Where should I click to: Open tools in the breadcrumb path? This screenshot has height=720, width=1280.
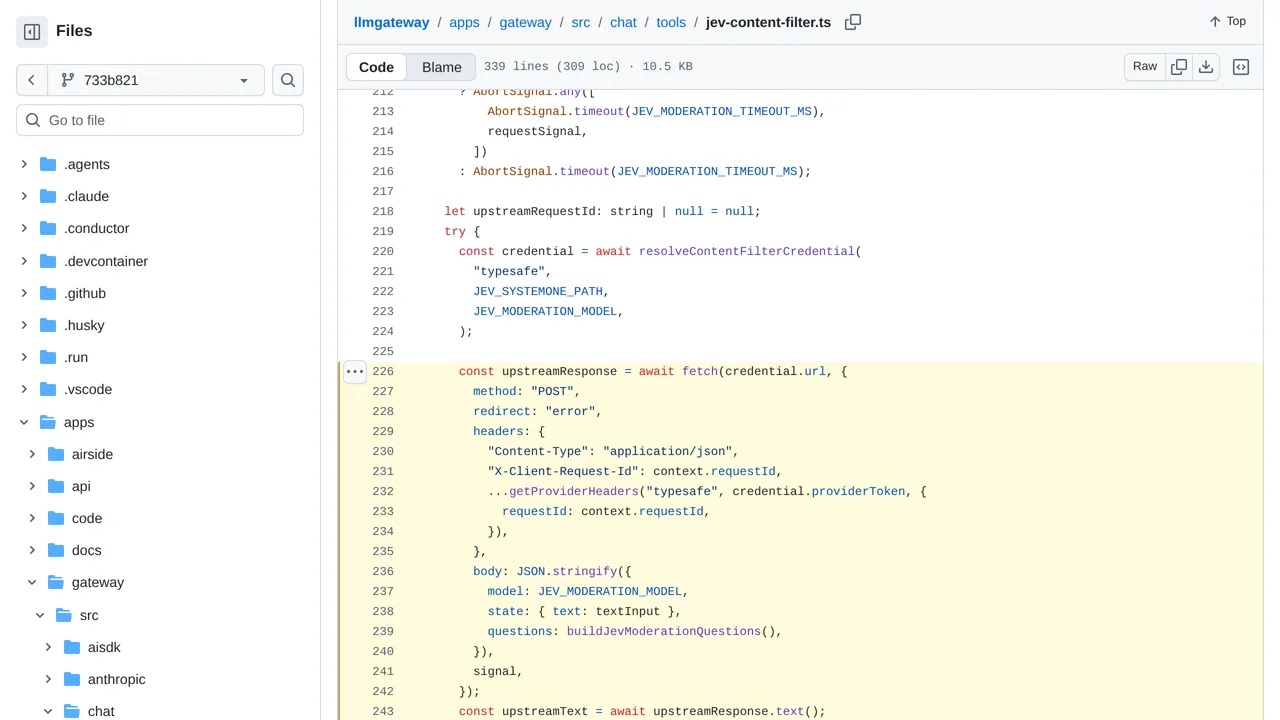[x=671, y=22]
